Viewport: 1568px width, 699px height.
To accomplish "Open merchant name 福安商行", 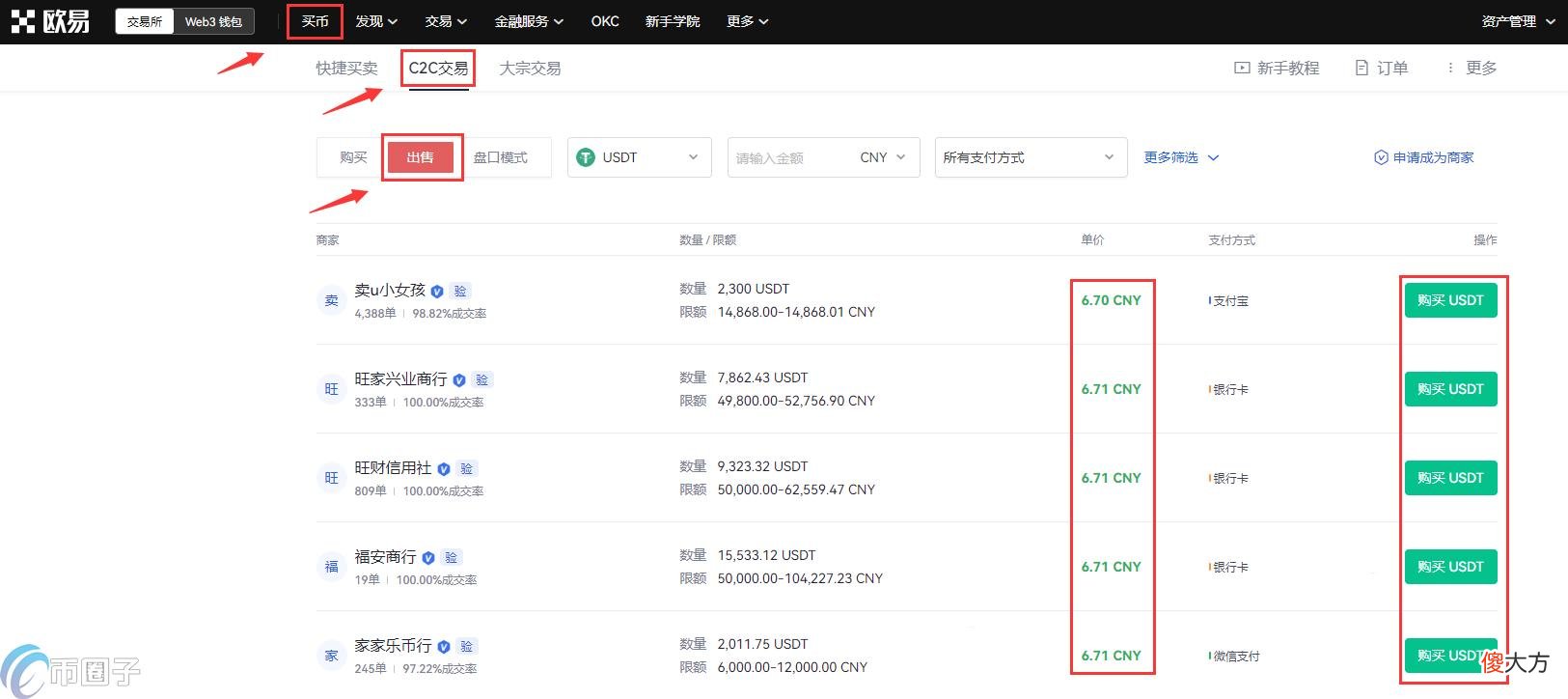I will (x=385, y=556).
